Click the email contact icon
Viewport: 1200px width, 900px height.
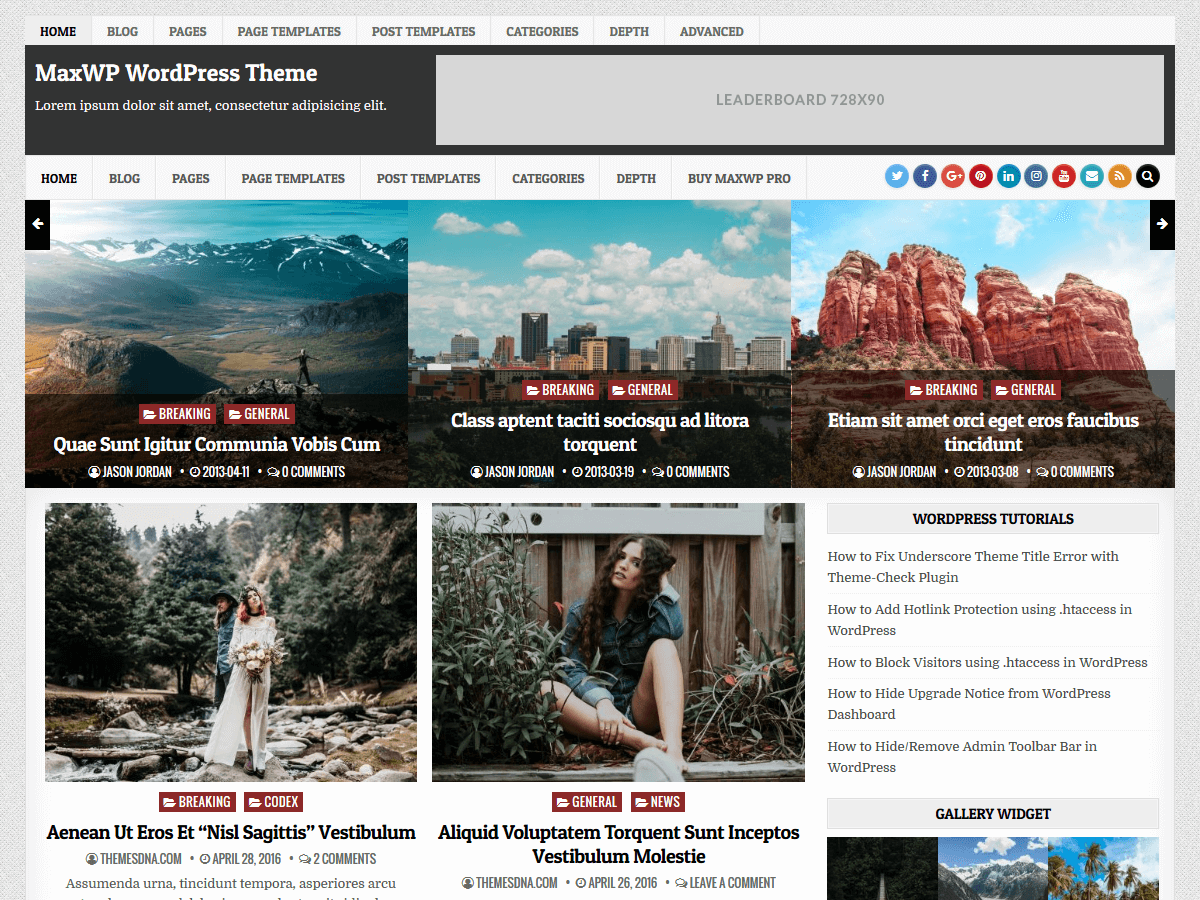[1091, 176]
